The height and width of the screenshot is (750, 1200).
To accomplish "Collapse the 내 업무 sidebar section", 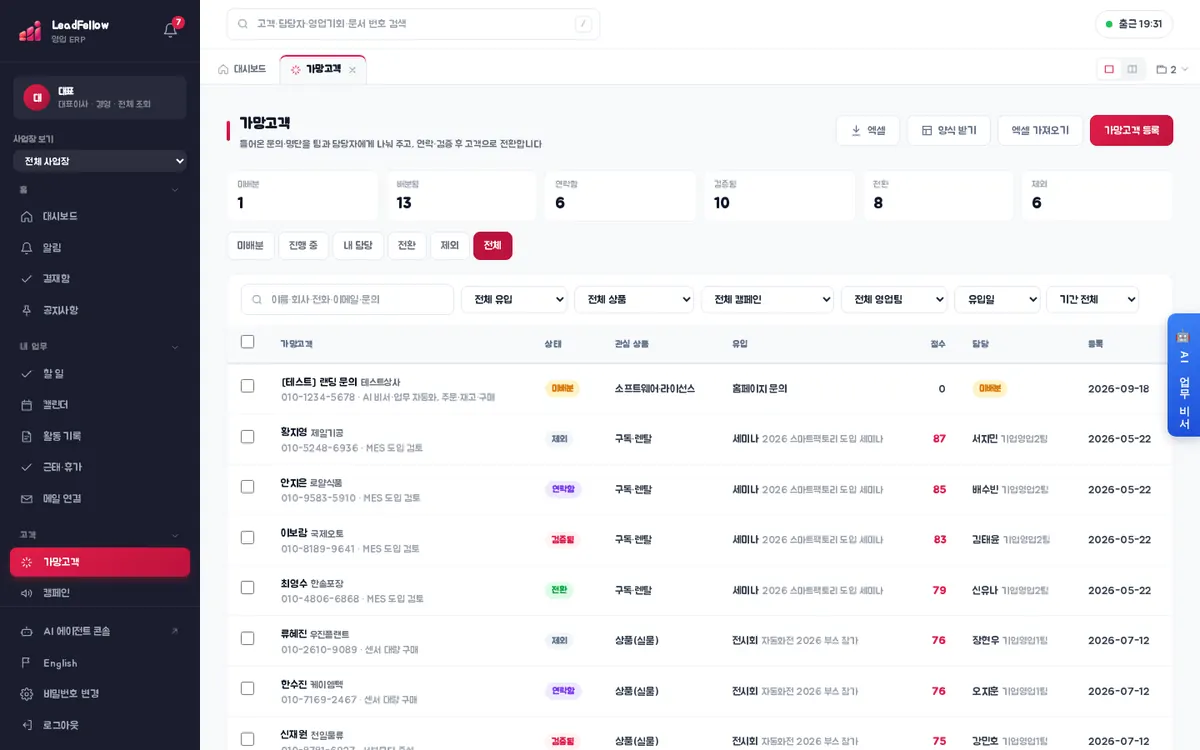I will (100, 347).
